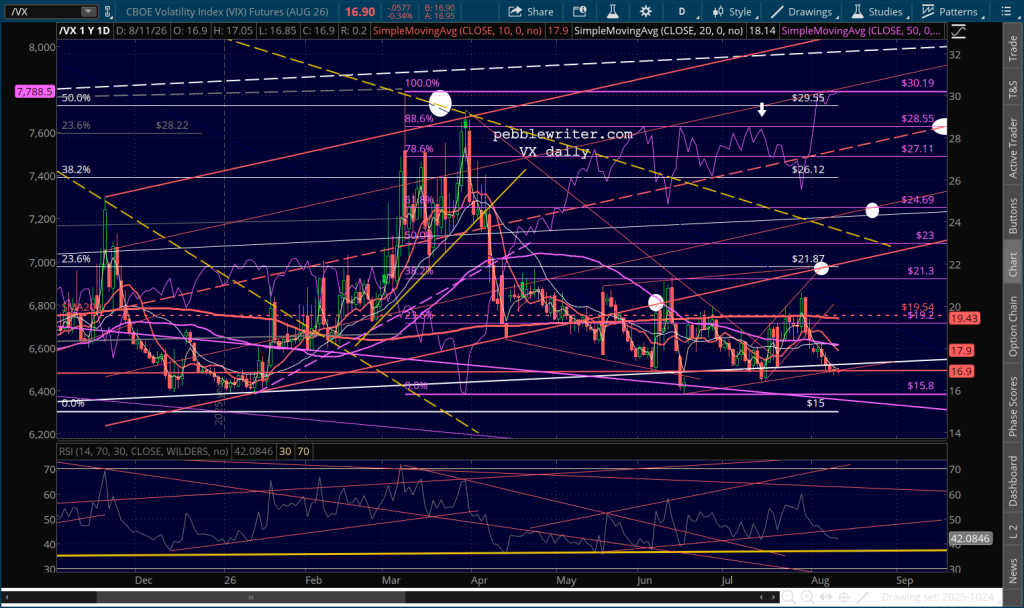The width and height of the screenshot is (1024, 608).
Task: Open the Option Chain sidebar tab
Action: [1013, 327]
